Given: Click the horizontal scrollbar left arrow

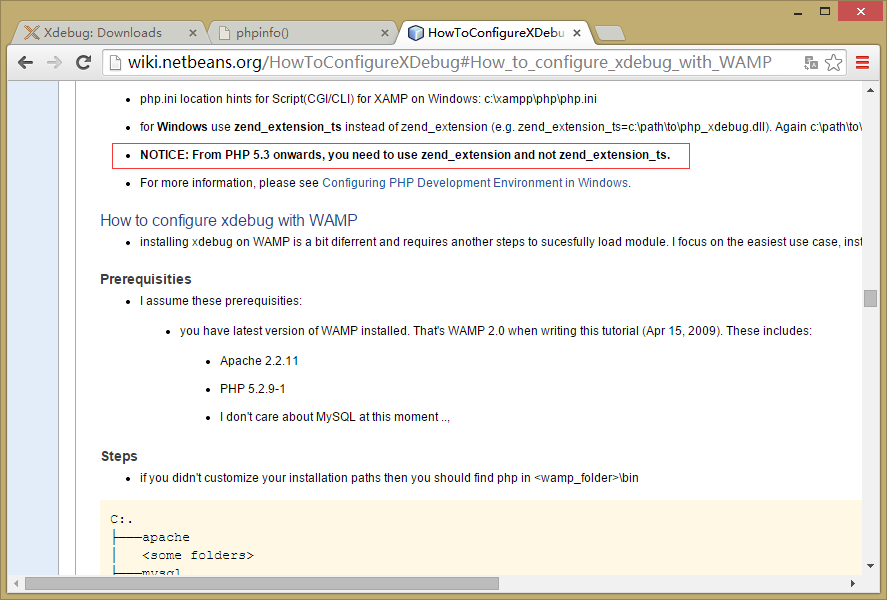Looking at the screenshot, I should [16, 583].
